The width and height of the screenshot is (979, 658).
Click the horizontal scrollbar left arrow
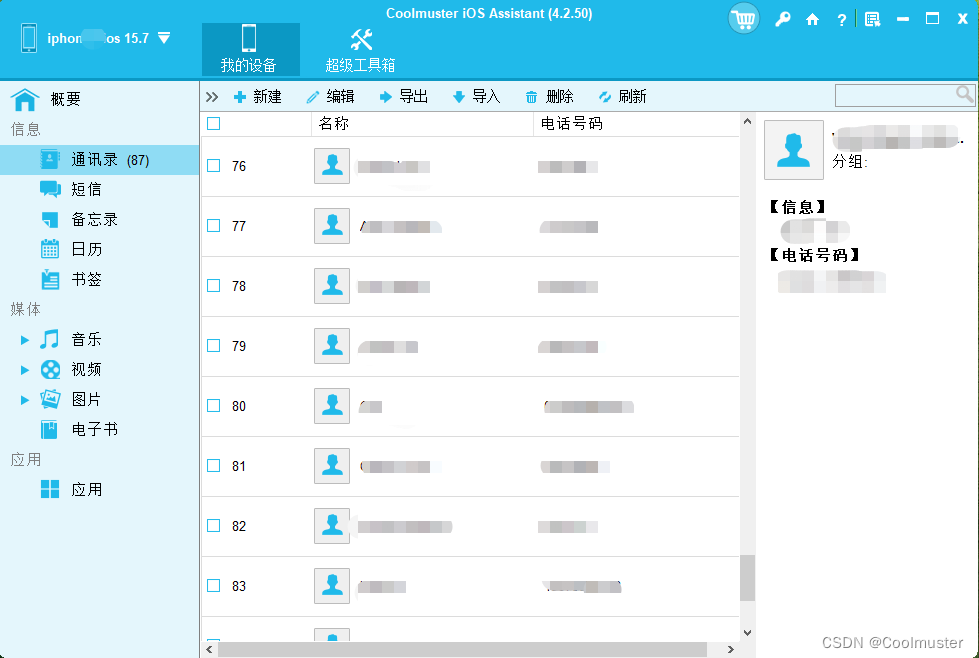(x=209, y=649)
